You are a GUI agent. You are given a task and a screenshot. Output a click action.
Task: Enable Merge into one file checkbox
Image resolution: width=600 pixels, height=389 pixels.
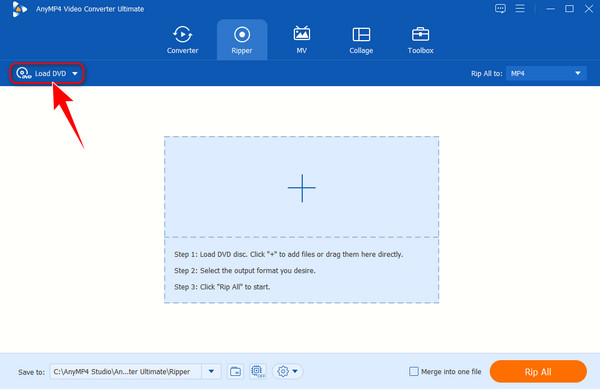click(x=414, y=371)
